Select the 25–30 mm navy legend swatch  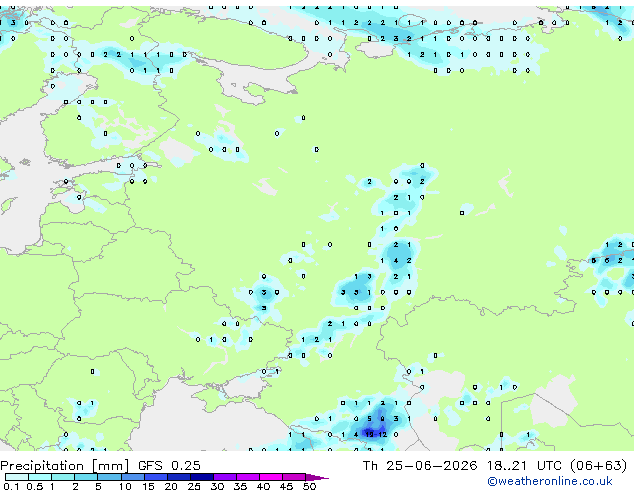coord(202,477)
